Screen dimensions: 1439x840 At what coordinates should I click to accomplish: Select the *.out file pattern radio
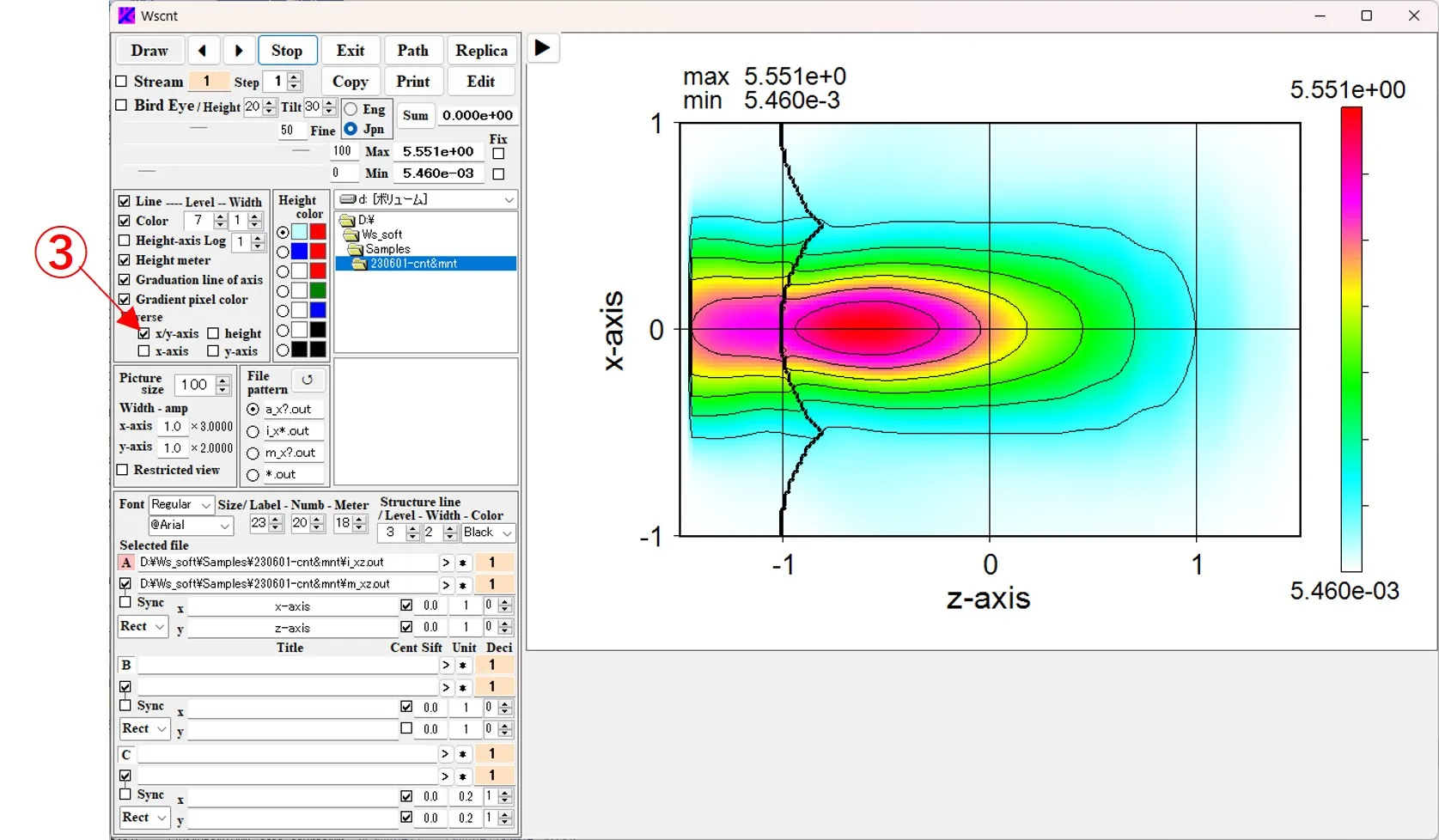253,475
